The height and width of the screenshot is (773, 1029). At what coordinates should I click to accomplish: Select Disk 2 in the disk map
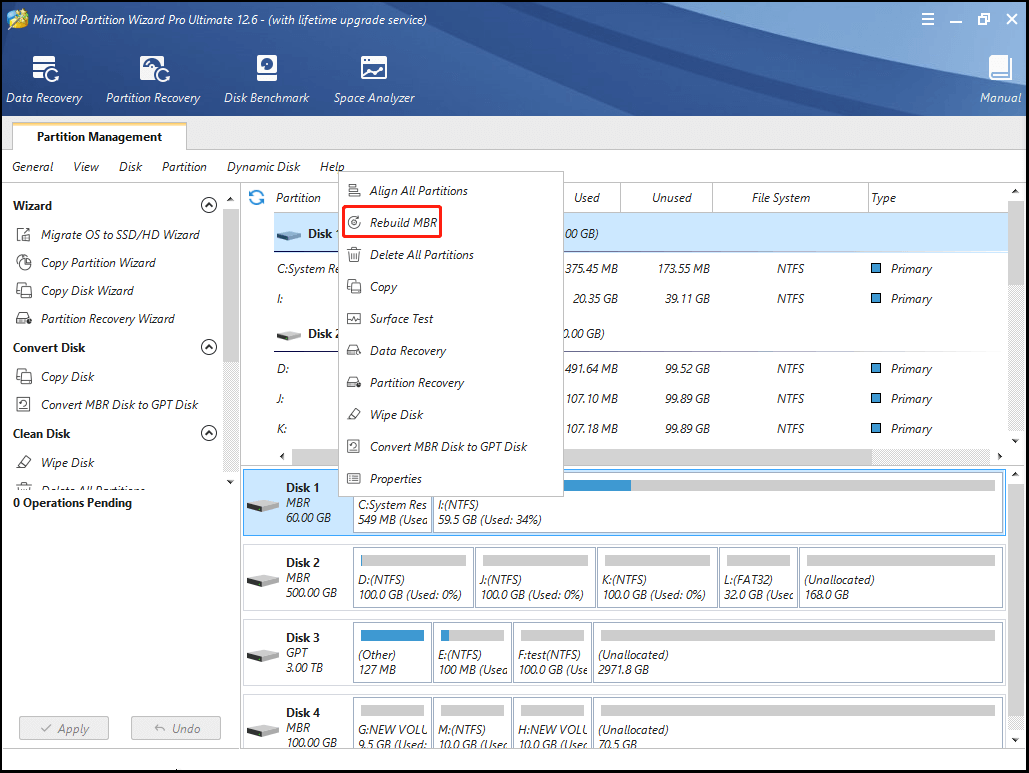point(299,577)
